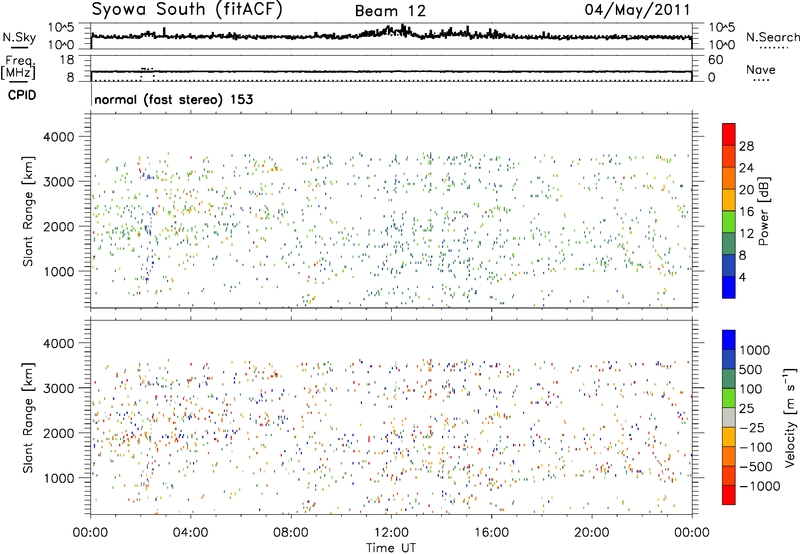Click the blue bottom of power colorbar

tap(729, 287)
